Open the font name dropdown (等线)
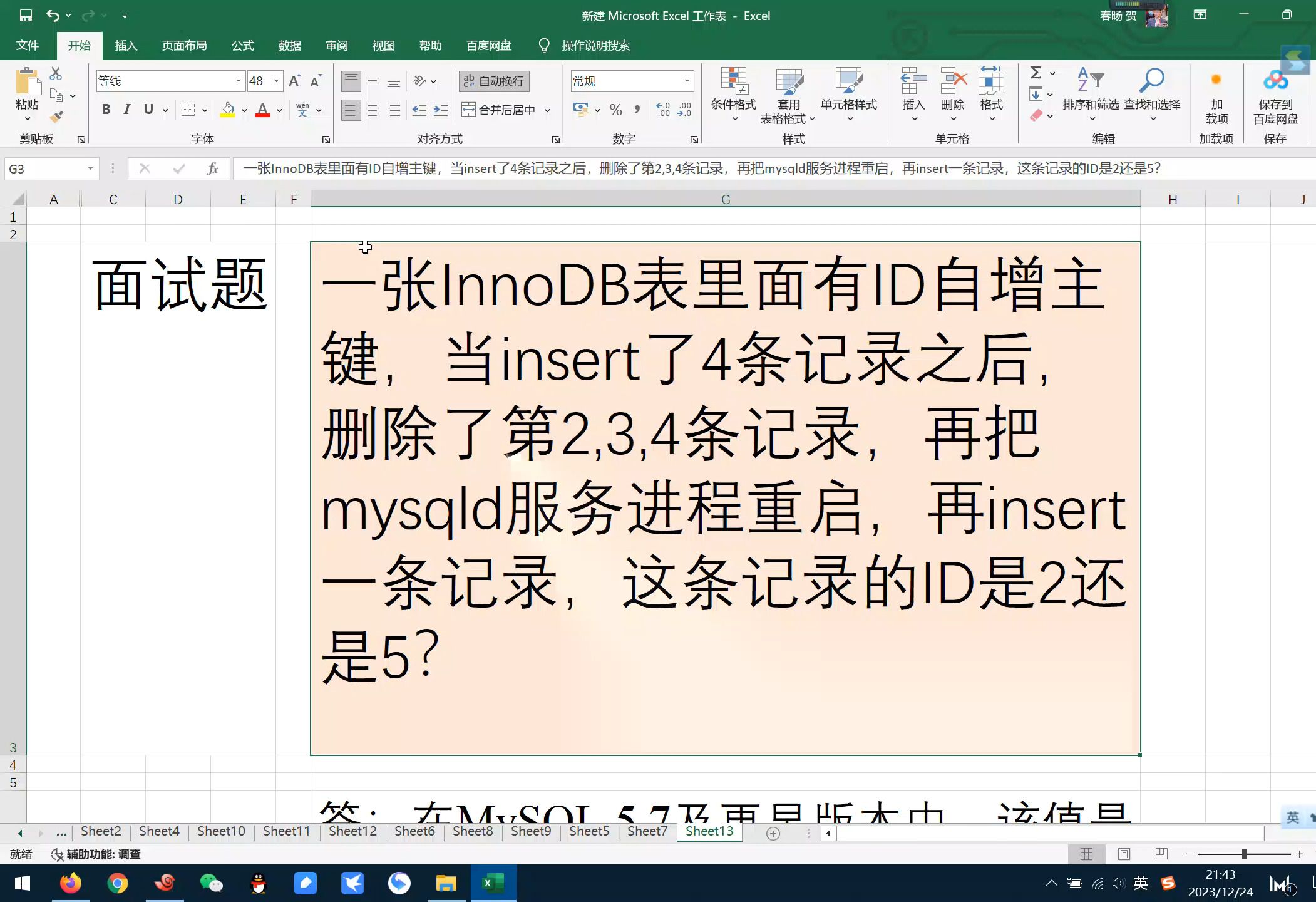Screen dimensions: 1316x902 [x=239, y=81]
